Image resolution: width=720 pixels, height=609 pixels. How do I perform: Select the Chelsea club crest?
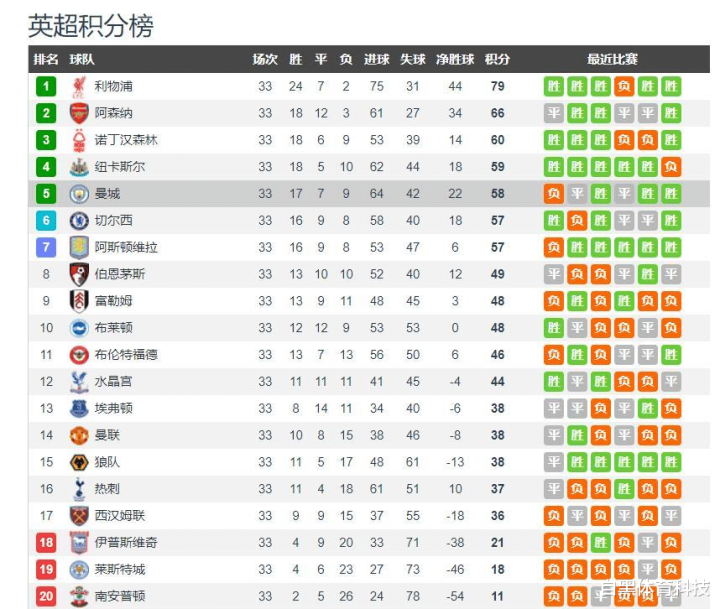[79, 220]
